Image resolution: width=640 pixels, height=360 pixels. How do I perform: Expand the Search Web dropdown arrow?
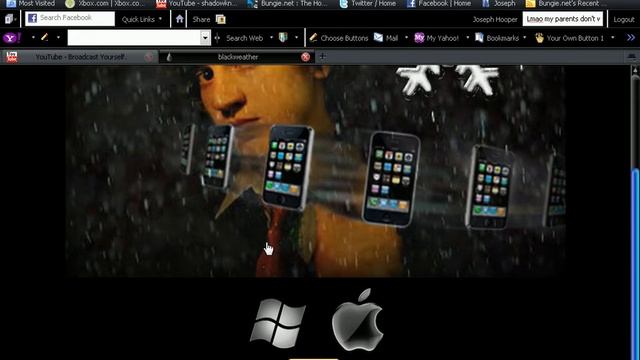pos(271,38)
